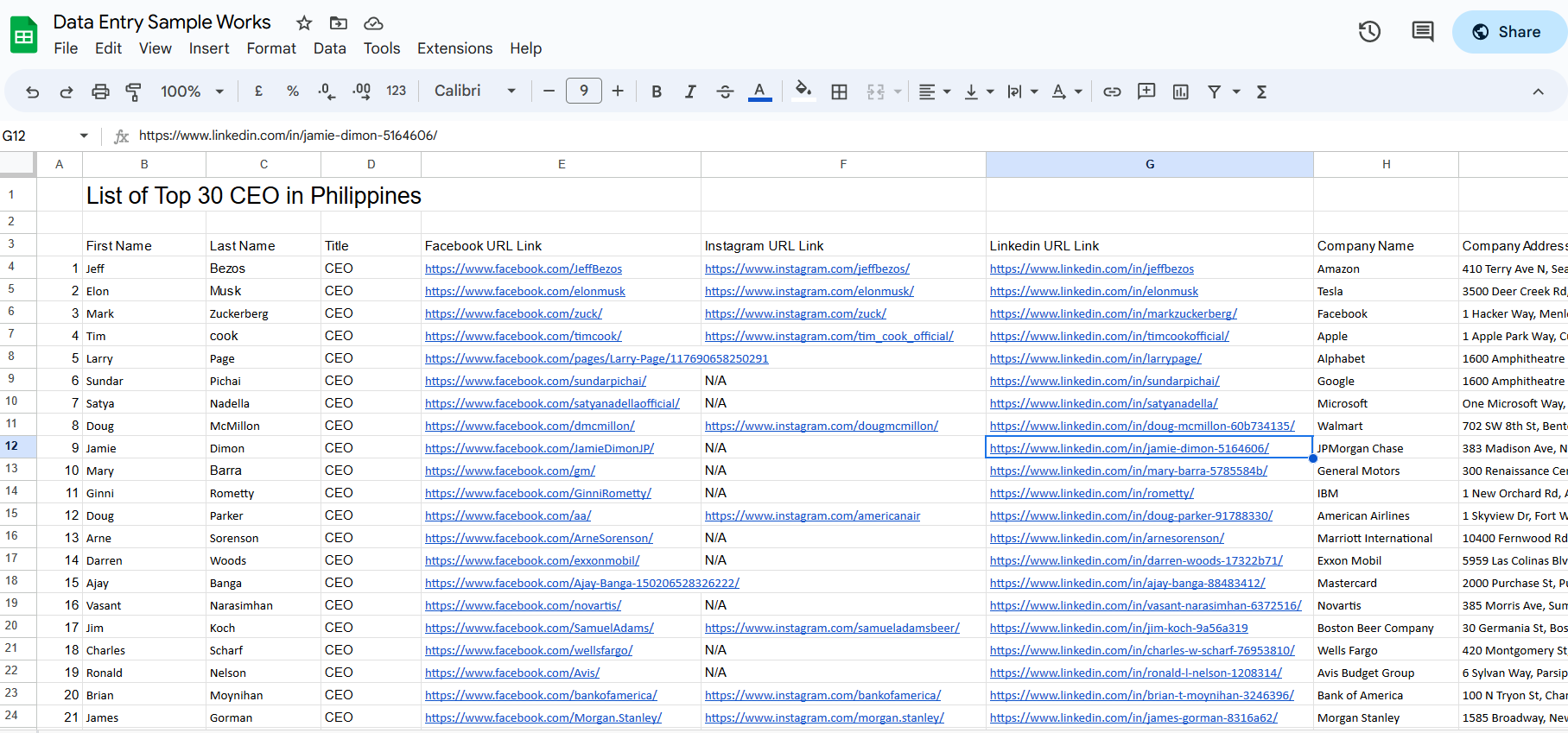View cloud save status icon

[373, 23]
